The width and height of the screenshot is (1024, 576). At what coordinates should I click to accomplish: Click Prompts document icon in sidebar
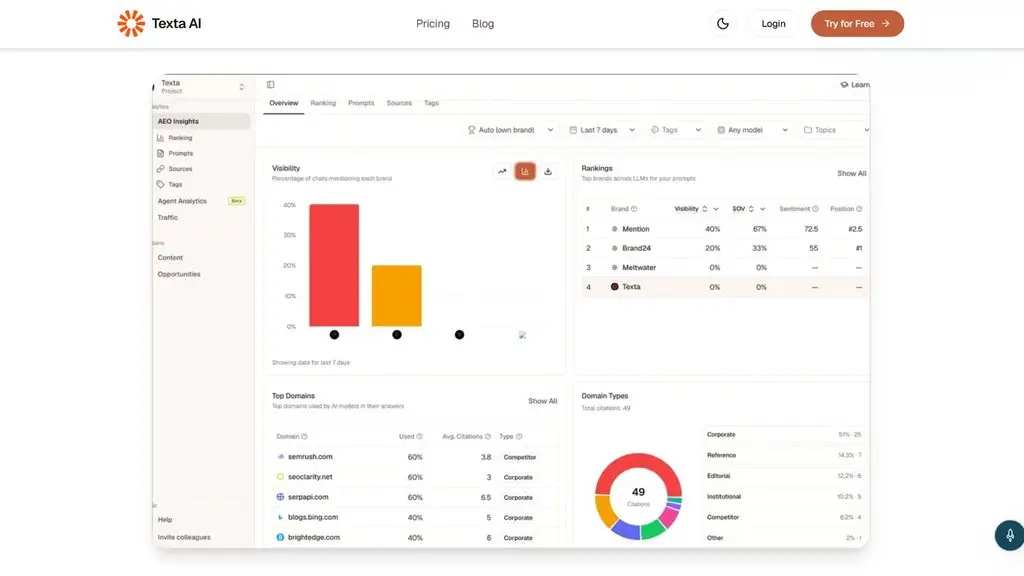click(x=160, y=153)
